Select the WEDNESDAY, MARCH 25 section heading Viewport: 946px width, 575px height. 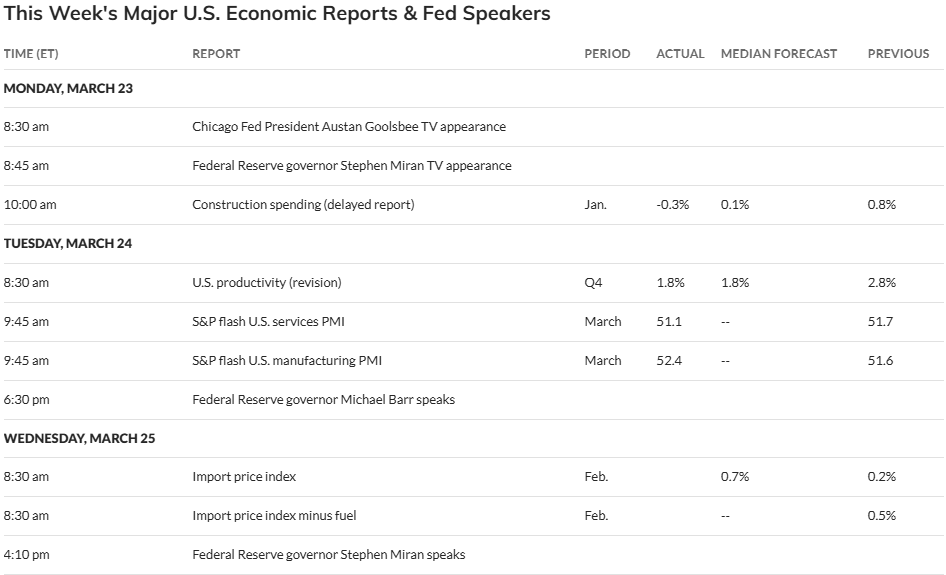coord(79,439)
